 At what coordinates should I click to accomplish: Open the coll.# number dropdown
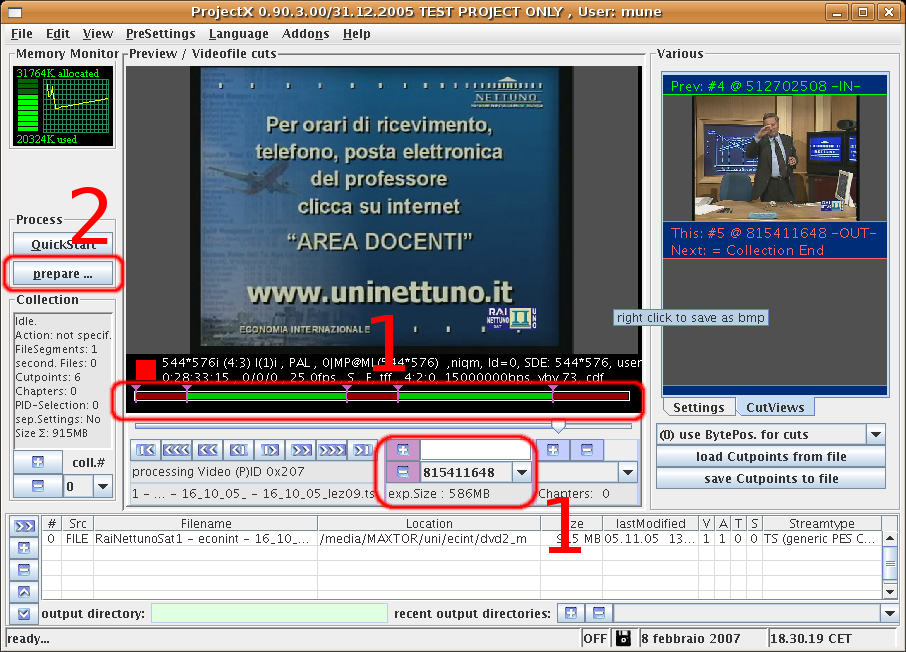pyautogui.click(x=103, y=486)
